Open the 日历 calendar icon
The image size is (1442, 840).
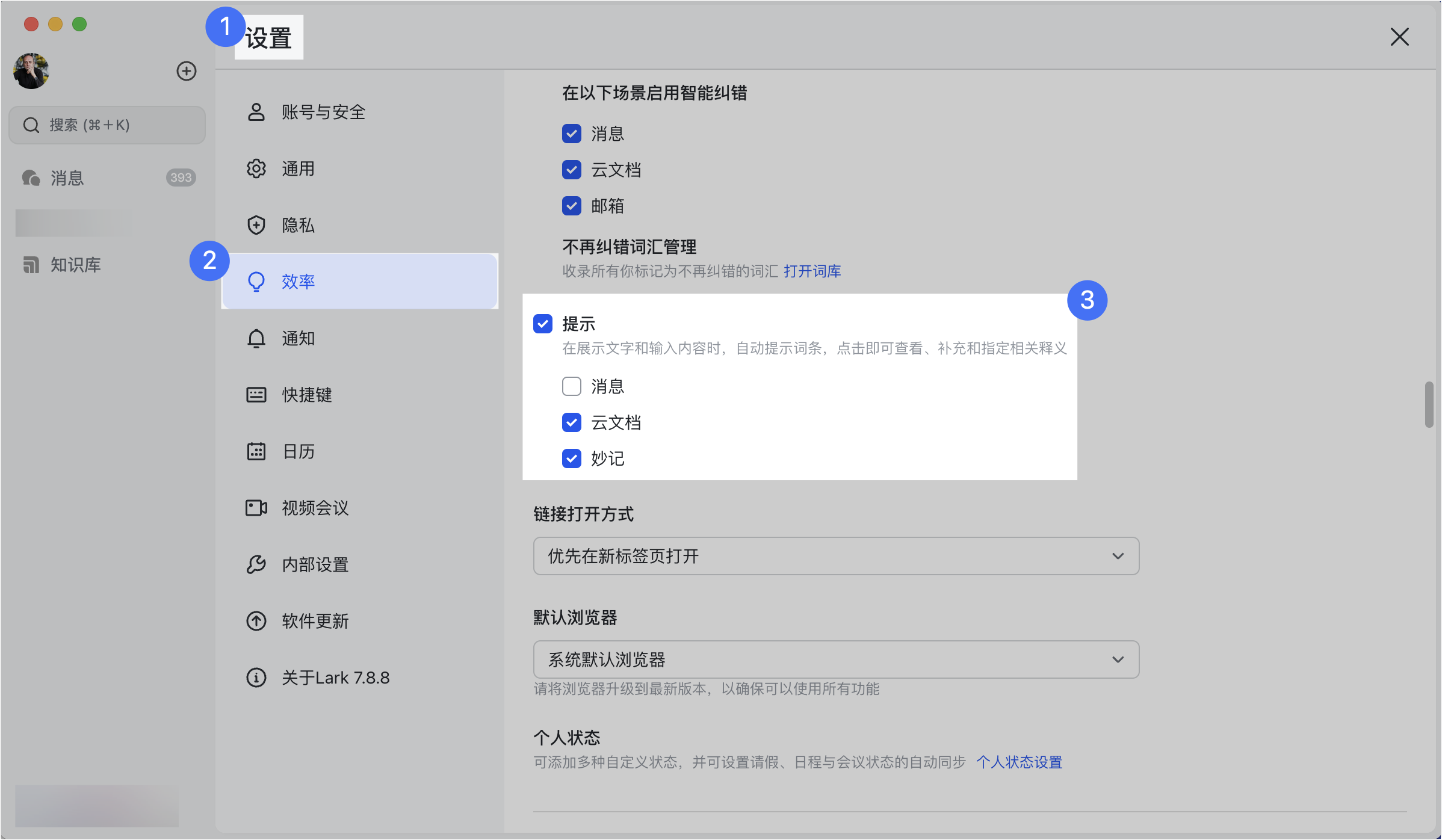pos(256,451)
